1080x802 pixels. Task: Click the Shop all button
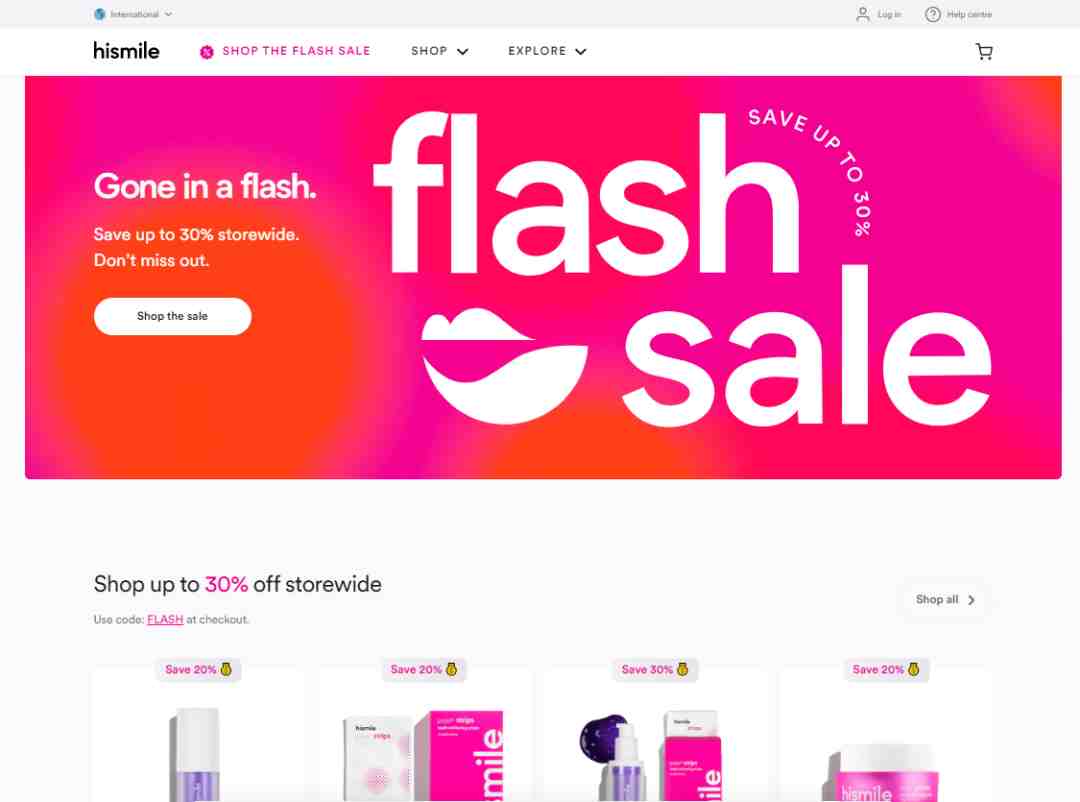[x=945, y=599]
